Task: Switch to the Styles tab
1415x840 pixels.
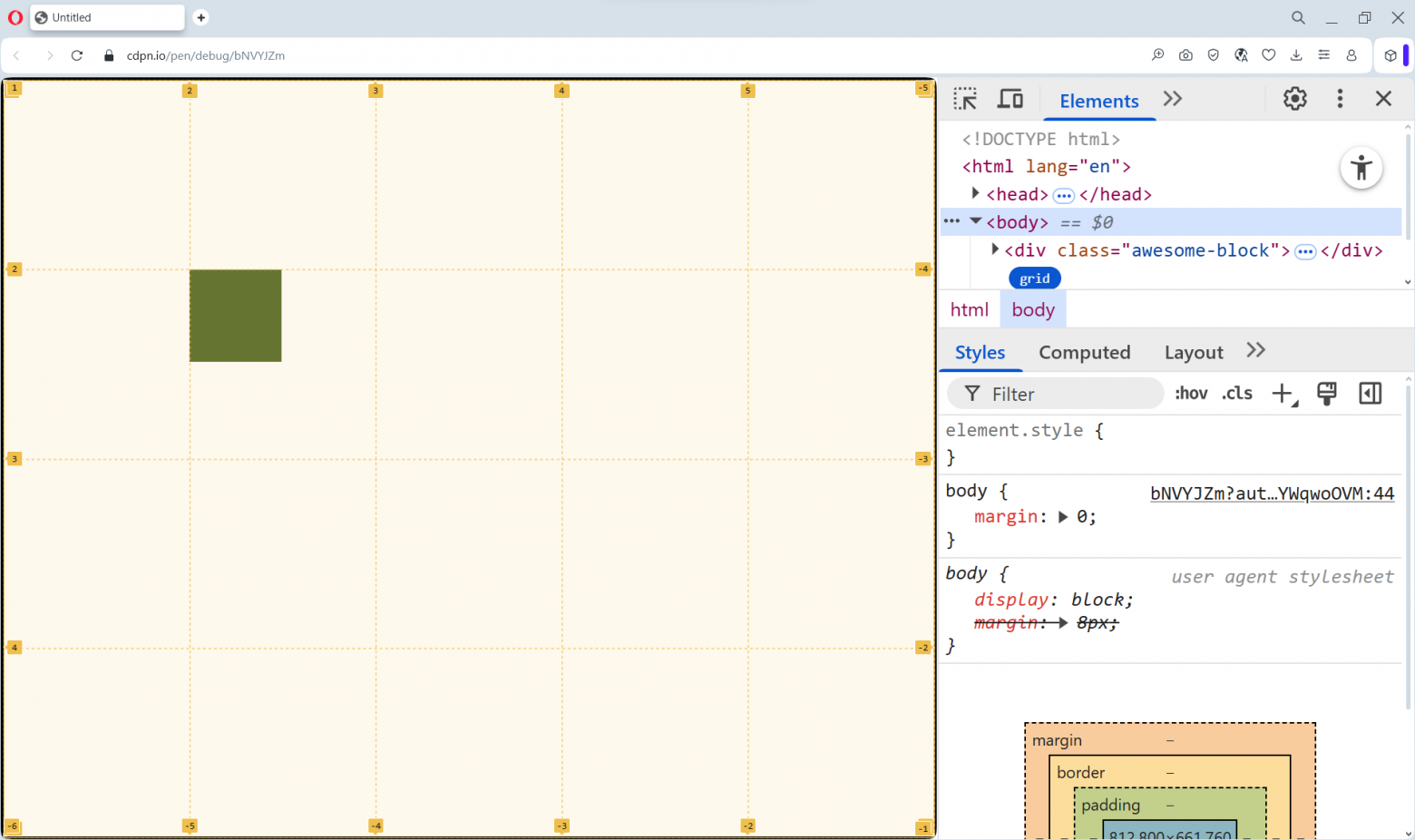Action: pyautogui.click(x=981, y=353)
